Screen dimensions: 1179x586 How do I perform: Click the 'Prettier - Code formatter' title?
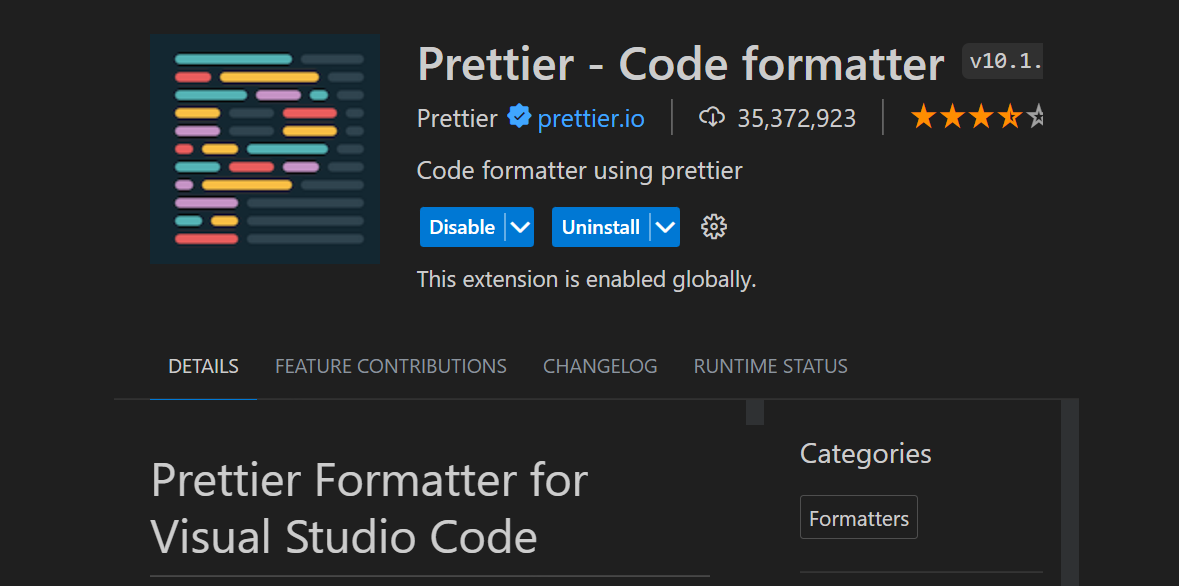(x=680, y=63)
